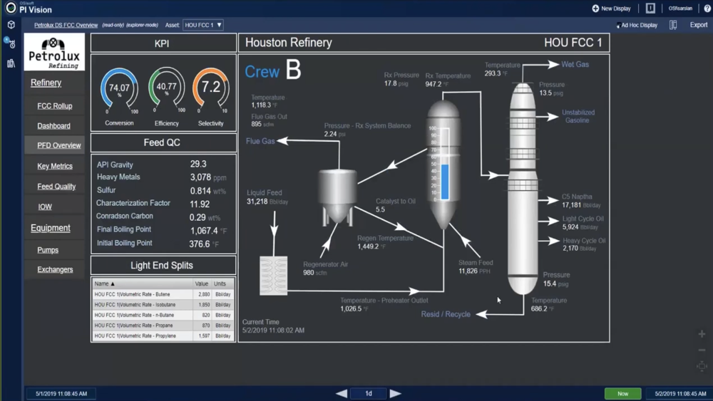Open the Exchangers page
This screenshot has height=401, width=713.
[x=55, y=270]
